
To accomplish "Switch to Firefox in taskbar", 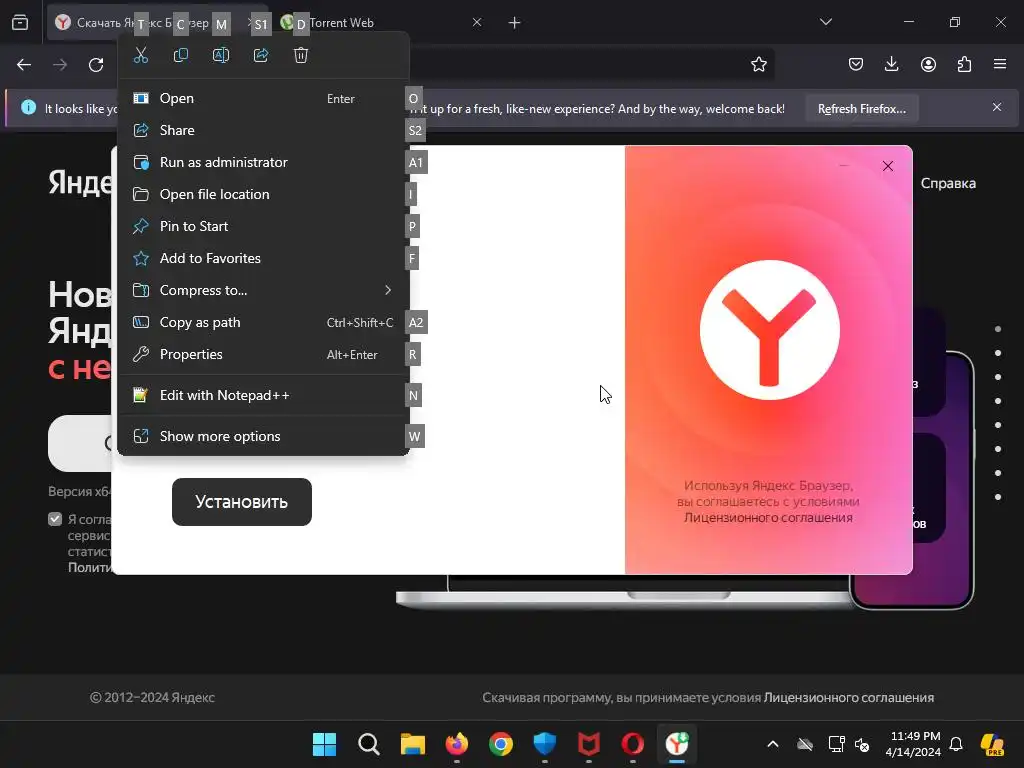I will point(456,744).
